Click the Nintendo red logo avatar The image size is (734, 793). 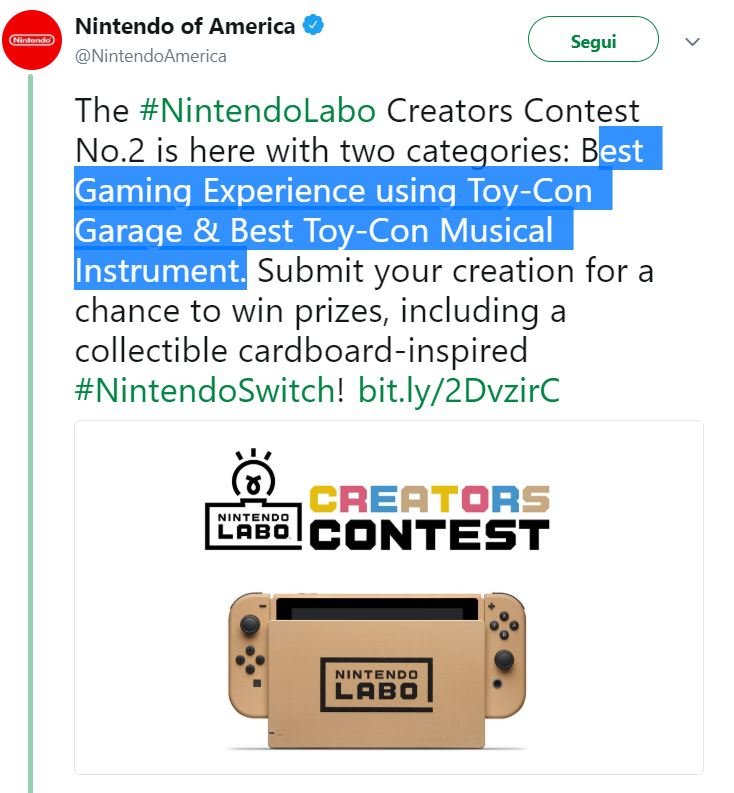(32, 40)
